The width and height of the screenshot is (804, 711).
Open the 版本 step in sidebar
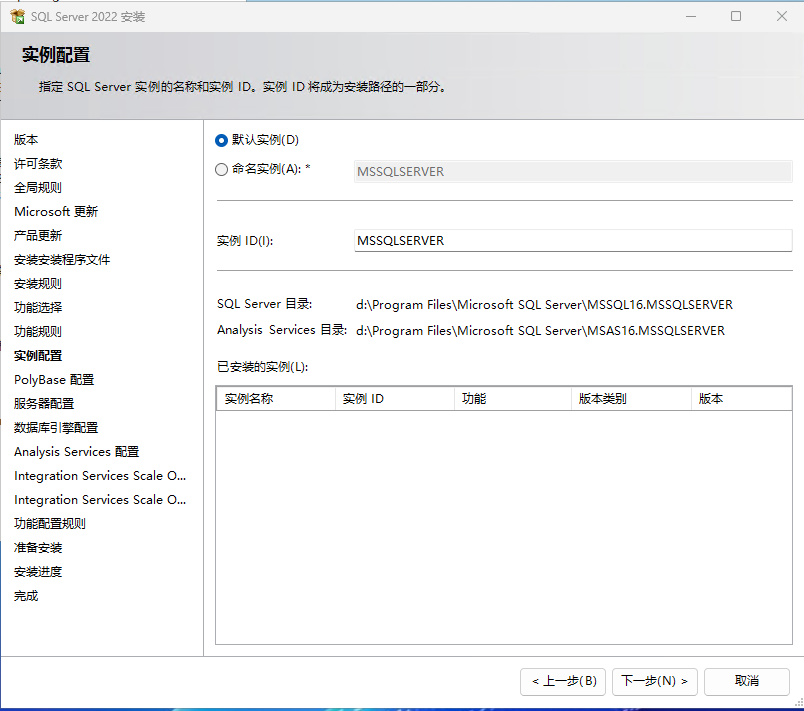click(26, 140)
